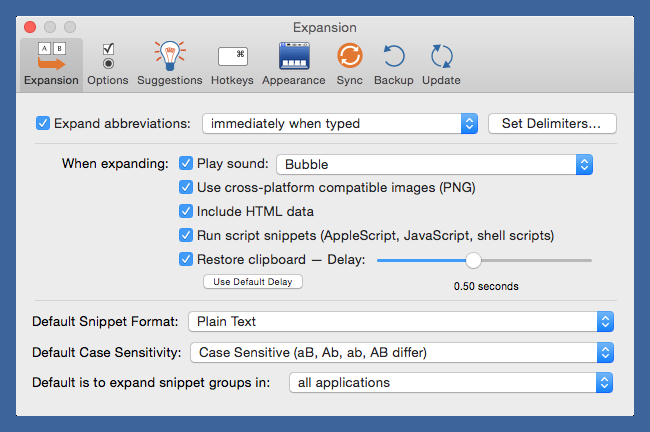
Task: Open the 'all applications' dropdown
Action: click(450, 382)
